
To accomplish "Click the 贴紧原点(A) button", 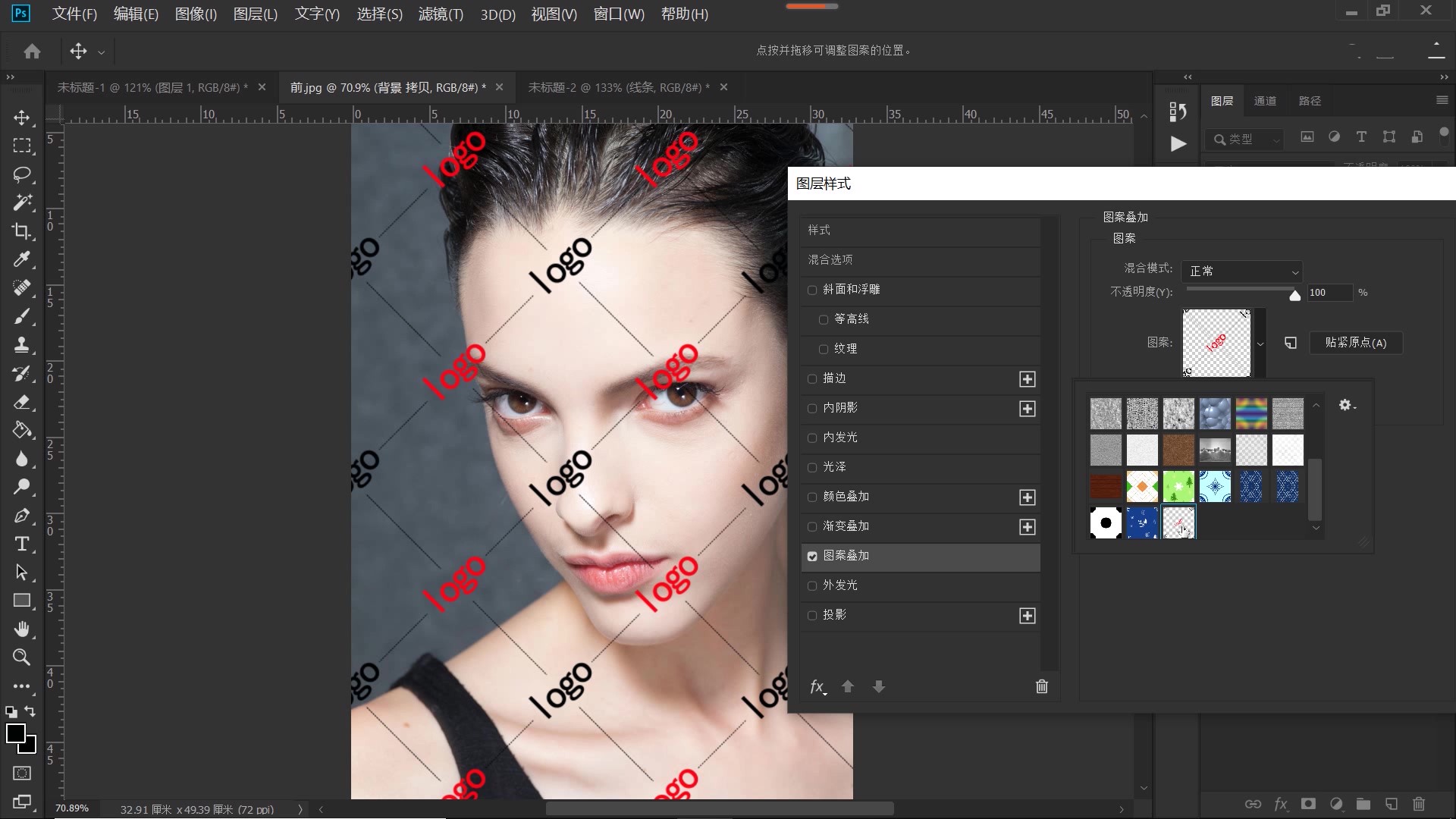I will pos(1356,343).
